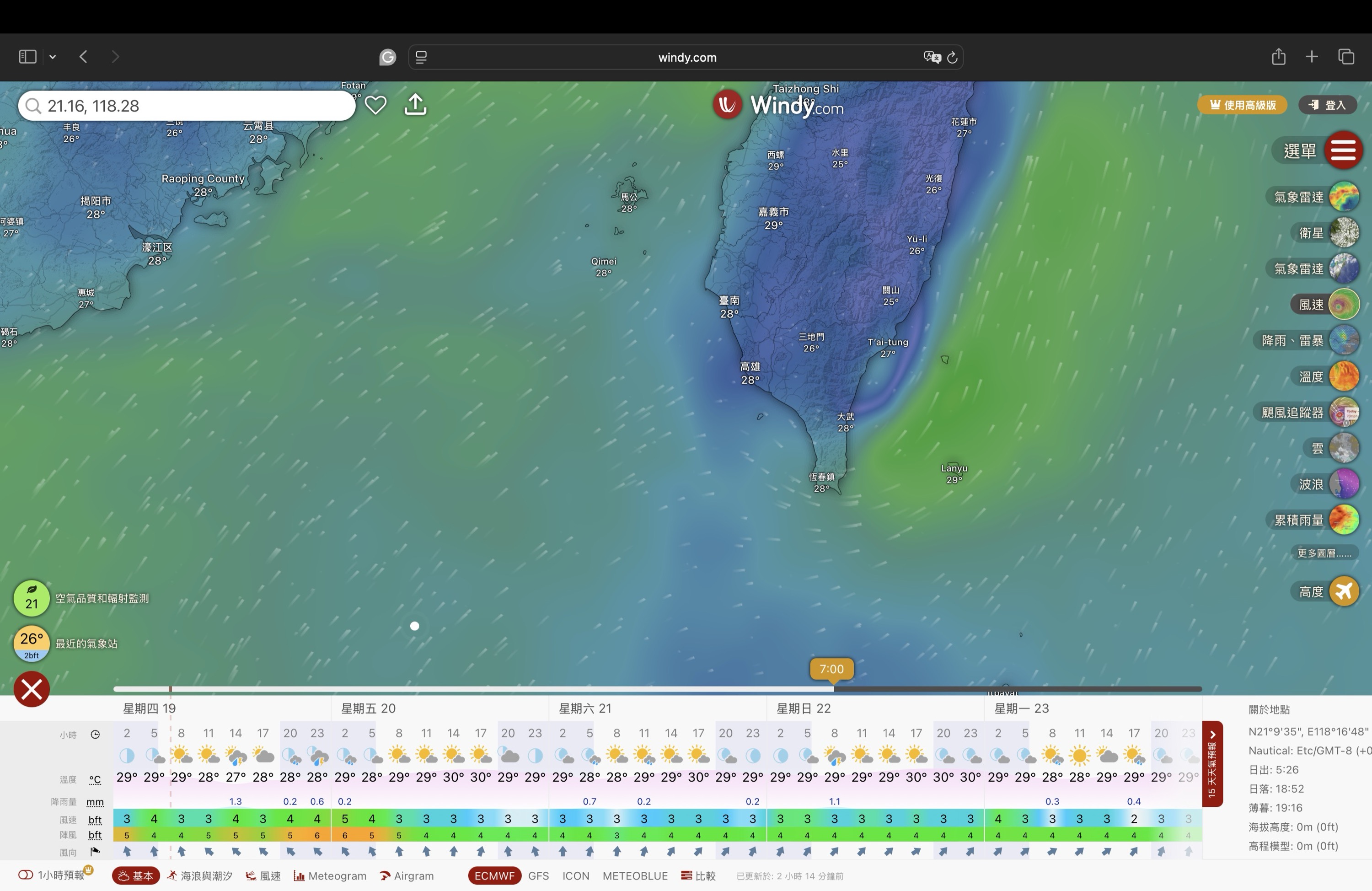Click the 使用高級版 premium button
The image size is (1372, 891).
coord(1242,105)
